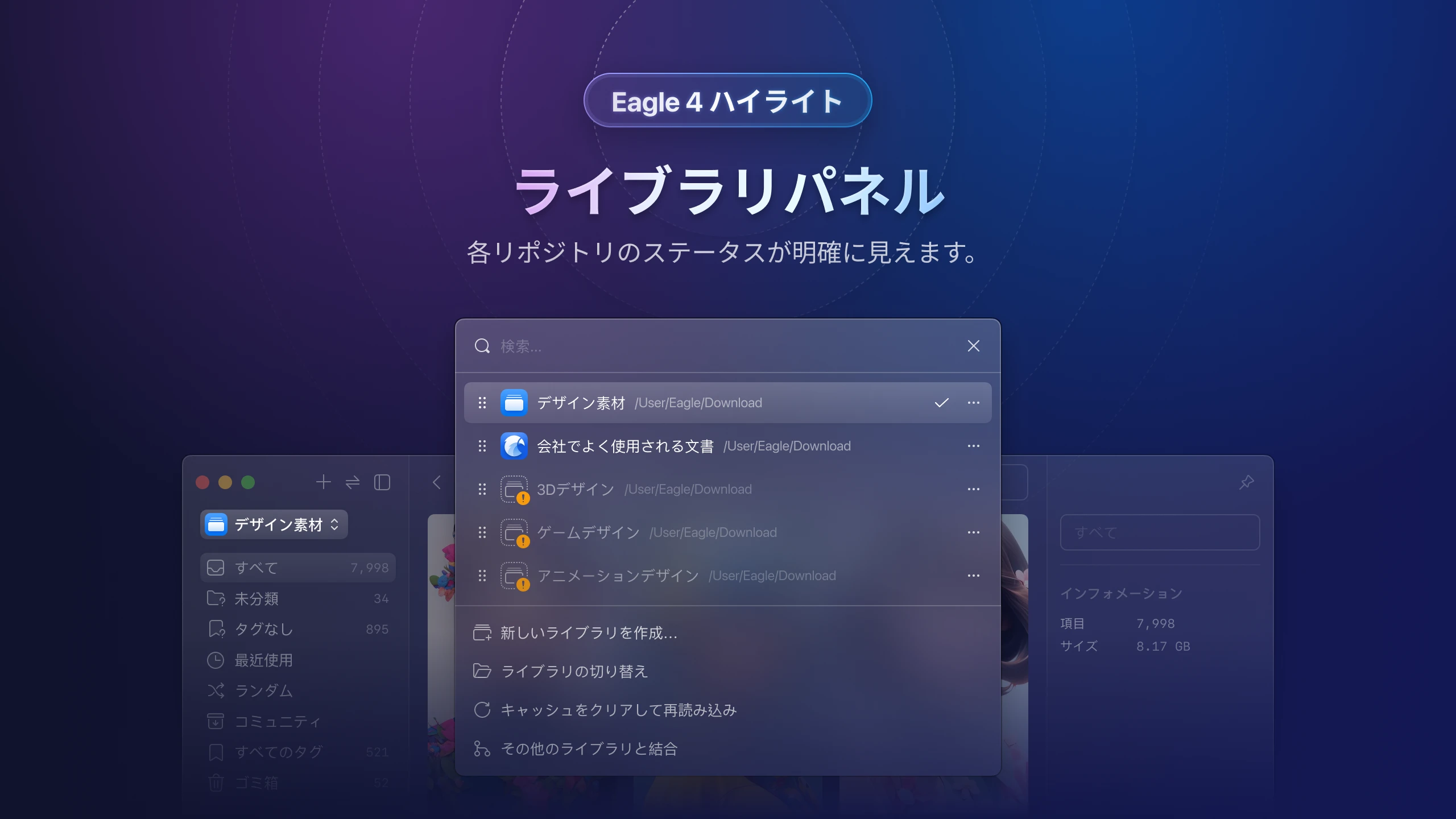The width and height of the screenshot is (1456, 819).
Task: Click 新しいライブラリを作成... option
Action: 727,632
